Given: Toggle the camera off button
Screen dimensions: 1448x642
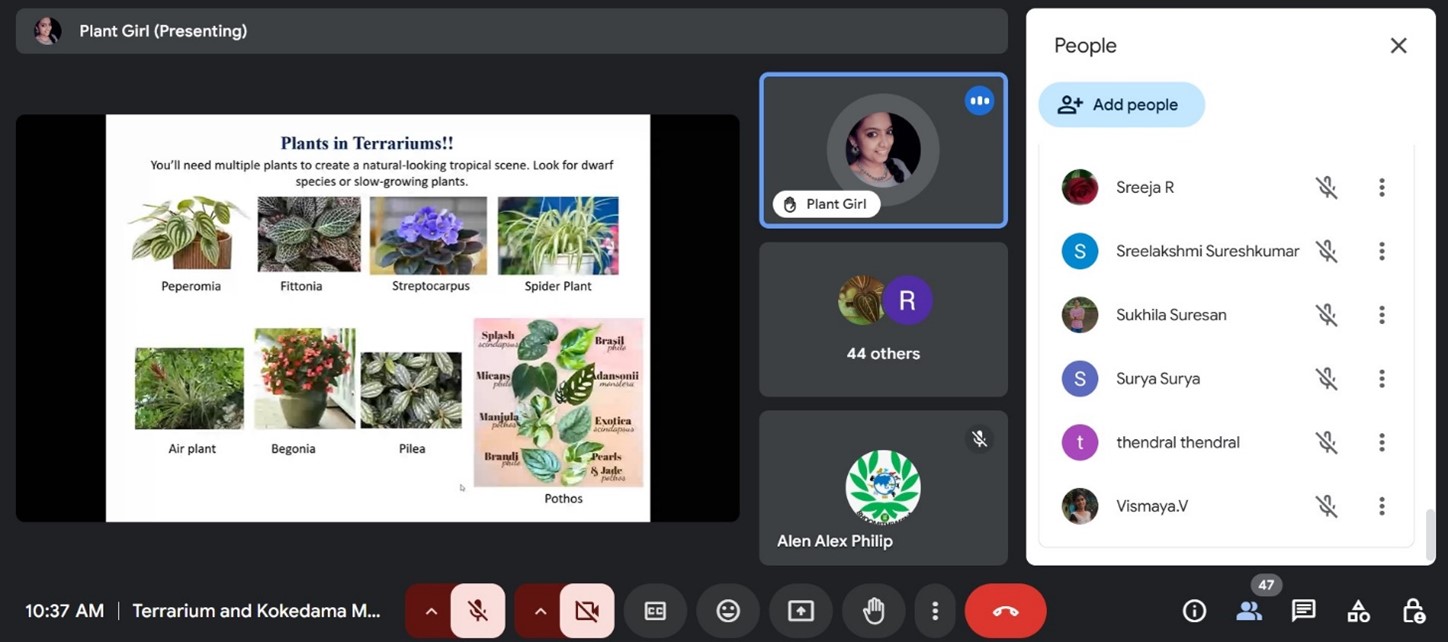Looking at the screenshot, I should tap(587, 611).
